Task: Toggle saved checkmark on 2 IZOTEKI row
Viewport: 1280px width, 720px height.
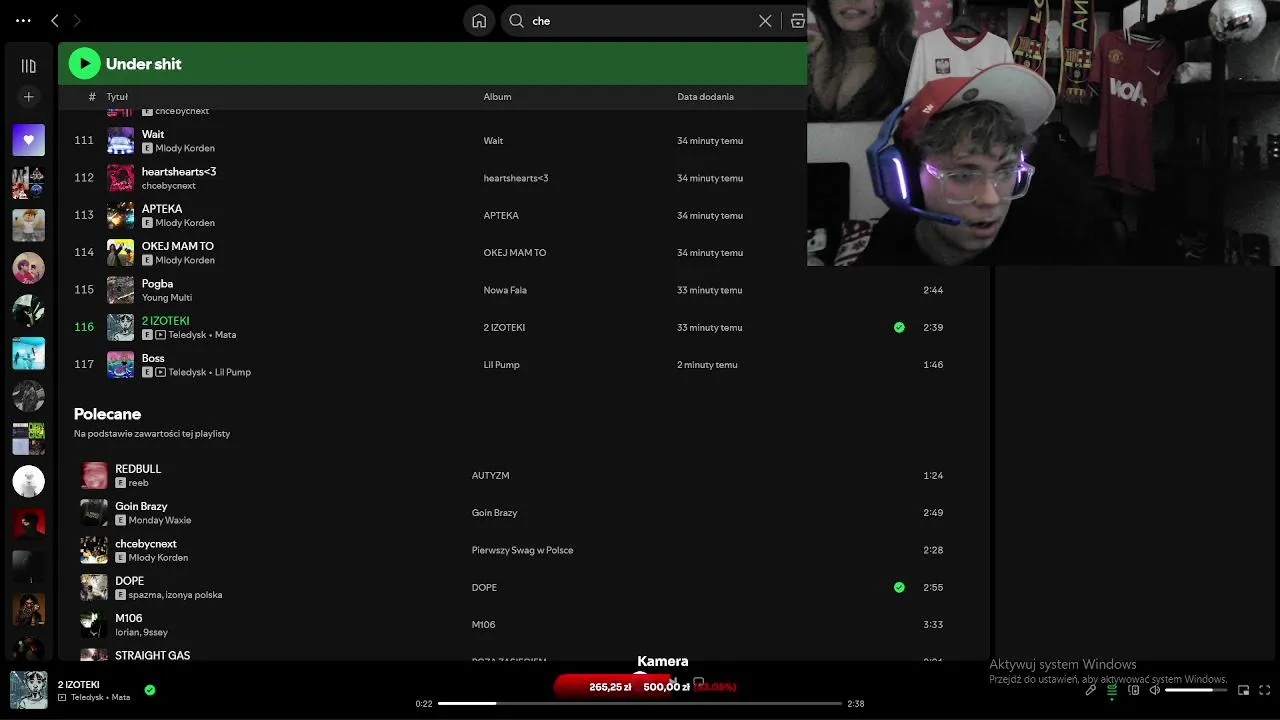Action: click(x=899, y=327)
